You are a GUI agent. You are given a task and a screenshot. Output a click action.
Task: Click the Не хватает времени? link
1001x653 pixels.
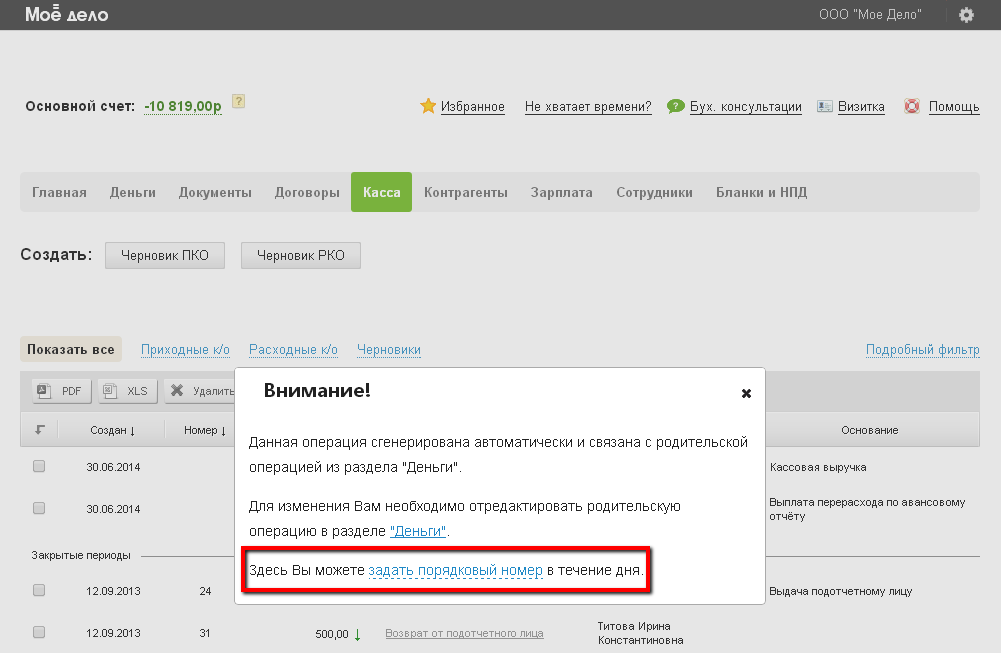point(588,107)
